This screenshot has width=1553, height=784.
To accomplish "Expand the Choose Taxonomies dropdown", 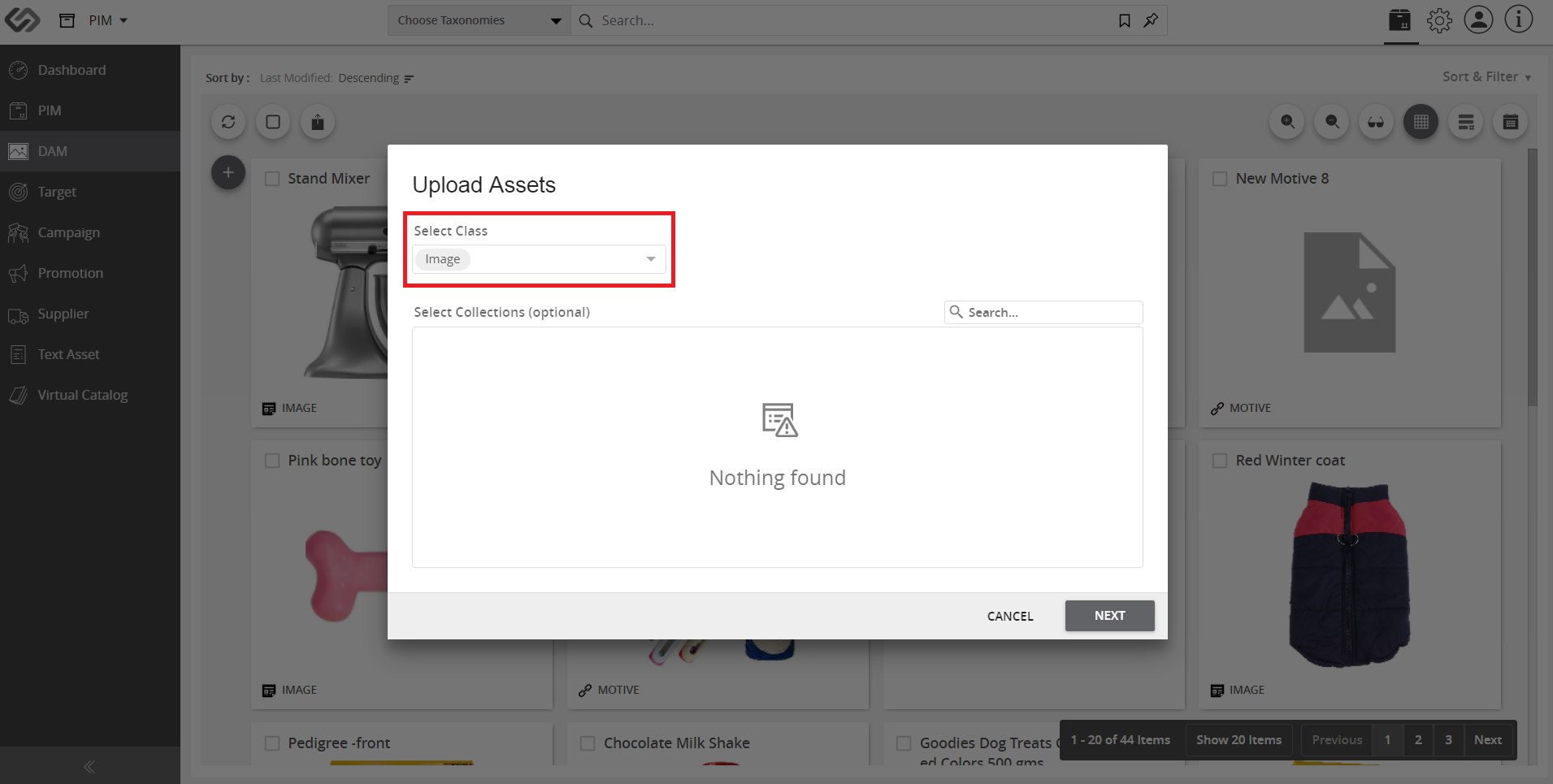I will pos(479,20).
